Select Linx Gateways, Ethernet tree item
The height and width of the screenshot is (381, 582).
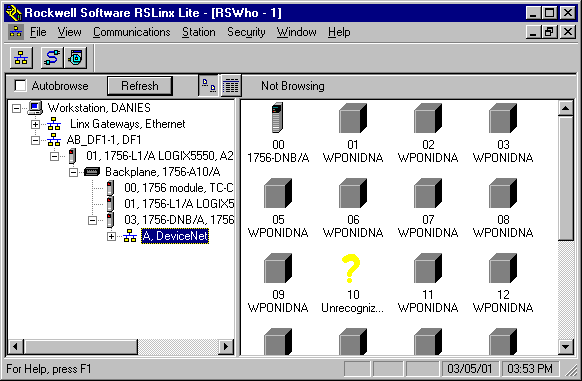point(127,124)
